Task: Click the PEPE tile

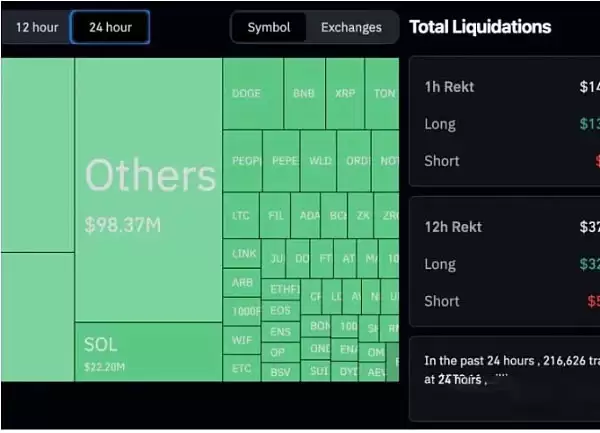Action: pos(285,160)
